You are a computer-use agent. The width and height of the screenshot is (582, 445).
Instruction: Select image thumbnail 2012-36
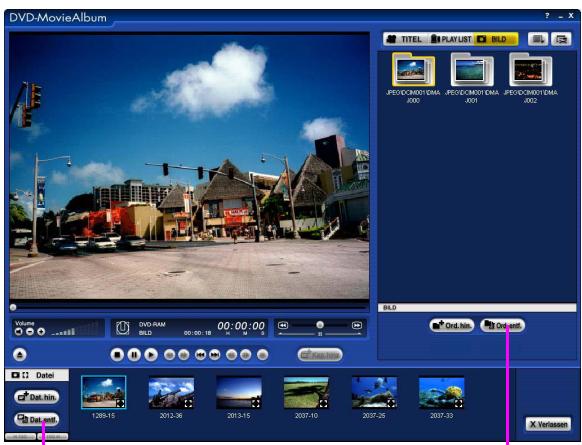(171, 393)
